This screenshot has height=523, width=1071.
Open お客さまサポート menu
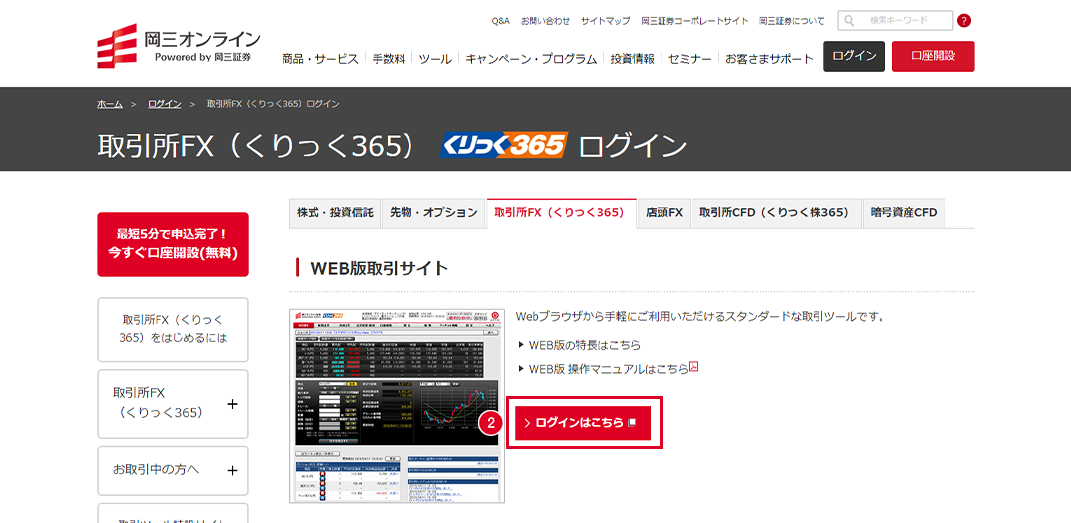(770, 59)
